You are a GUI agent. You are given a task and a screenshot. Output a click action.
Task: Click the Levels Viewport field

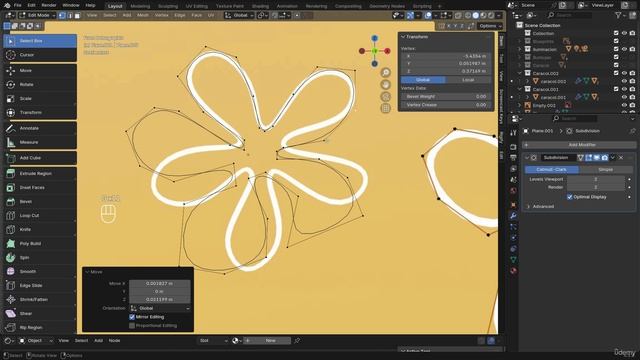point(596,179)
